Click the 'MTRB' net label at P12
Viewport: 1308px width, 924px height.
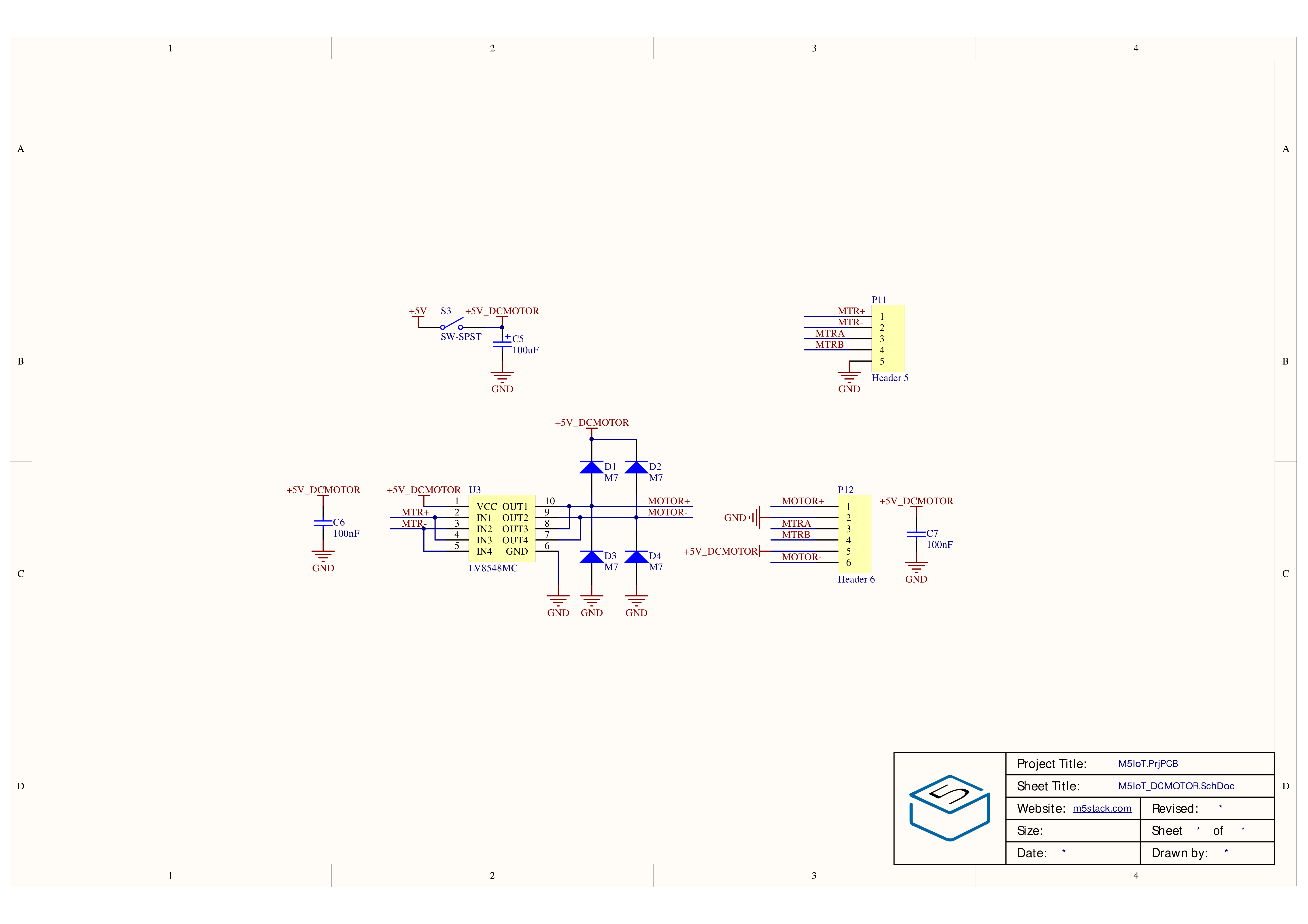[796, 535]
